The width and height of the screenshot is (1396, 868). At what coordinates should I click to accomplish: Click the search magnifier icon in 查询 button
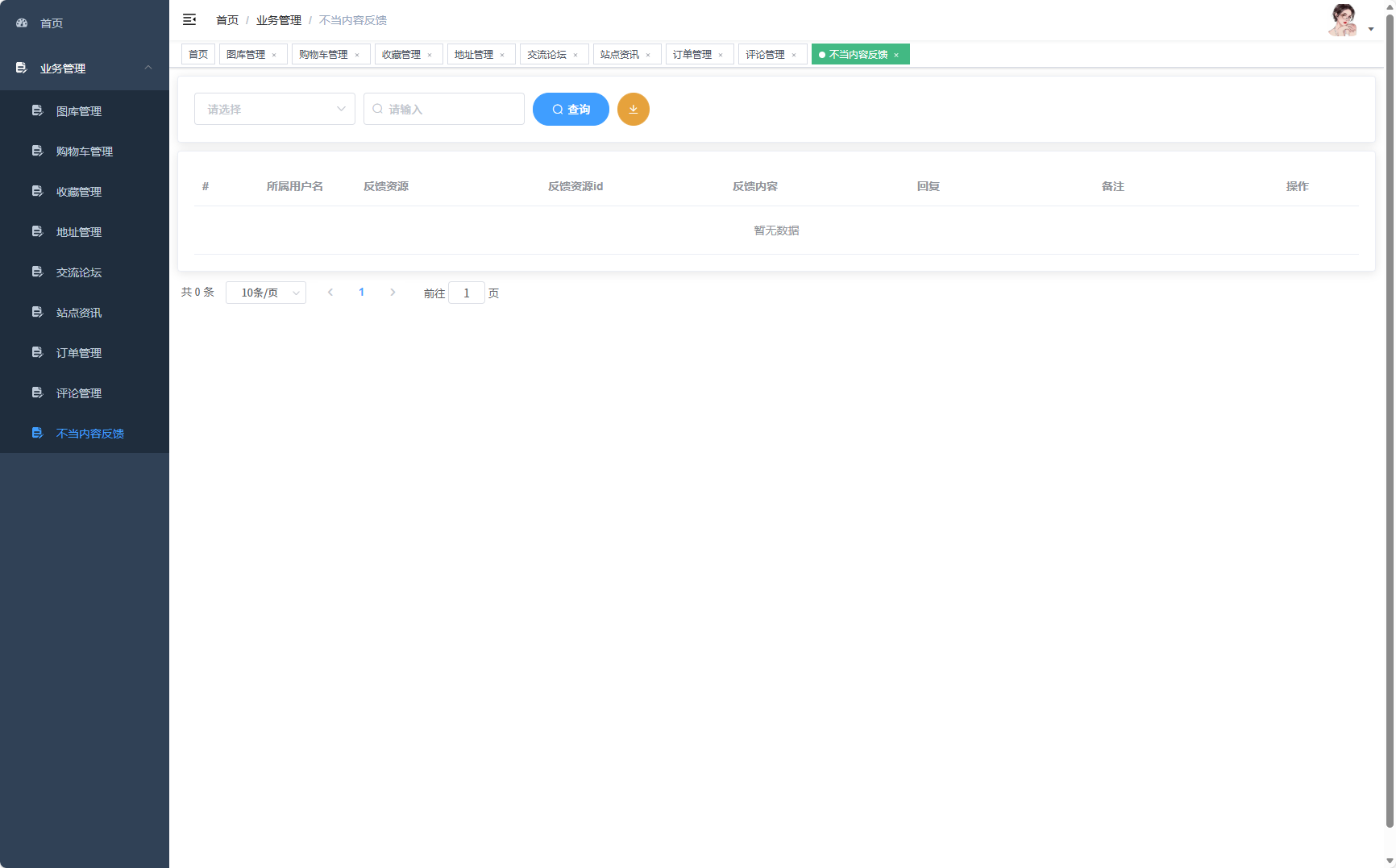pyautogui.click(x=557, y=109)
